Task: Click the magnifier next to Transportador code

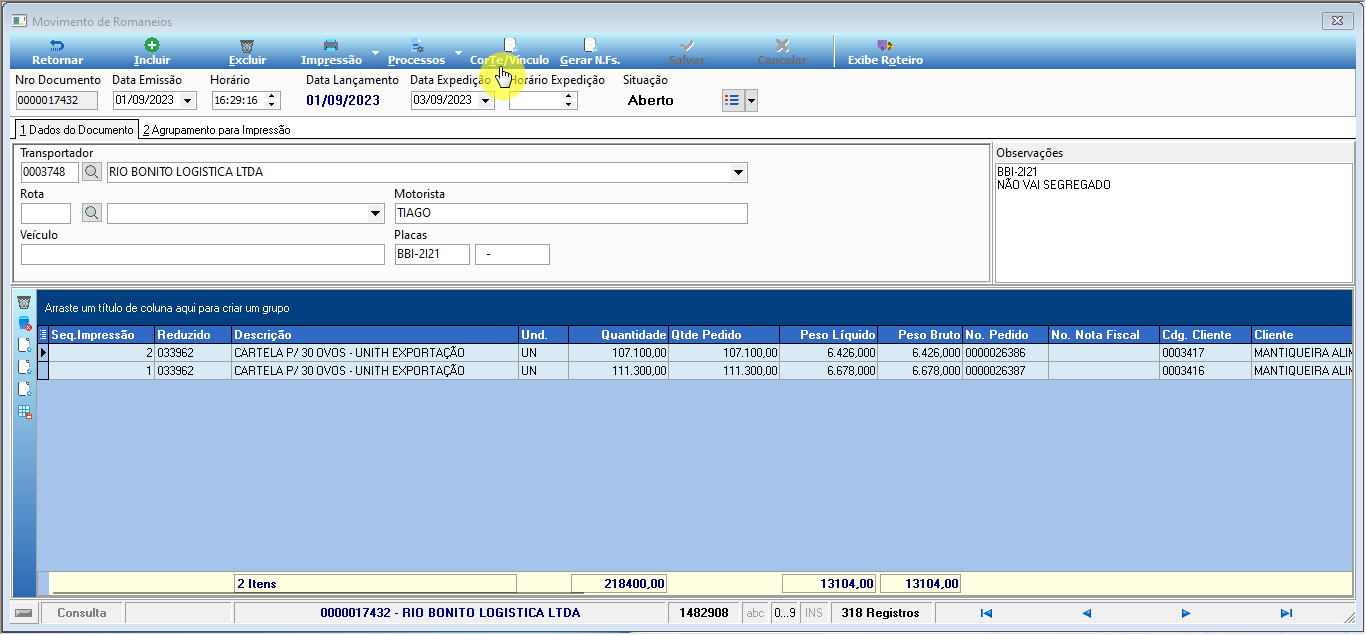Action: (92, 172)
